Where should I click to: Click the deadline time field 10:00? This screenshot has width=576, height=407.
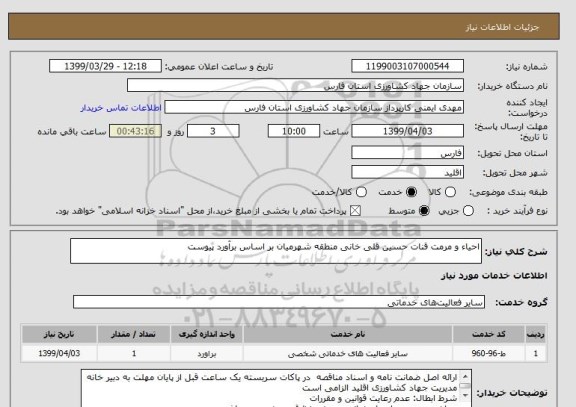pyautogui.click(x=294, y=131)
